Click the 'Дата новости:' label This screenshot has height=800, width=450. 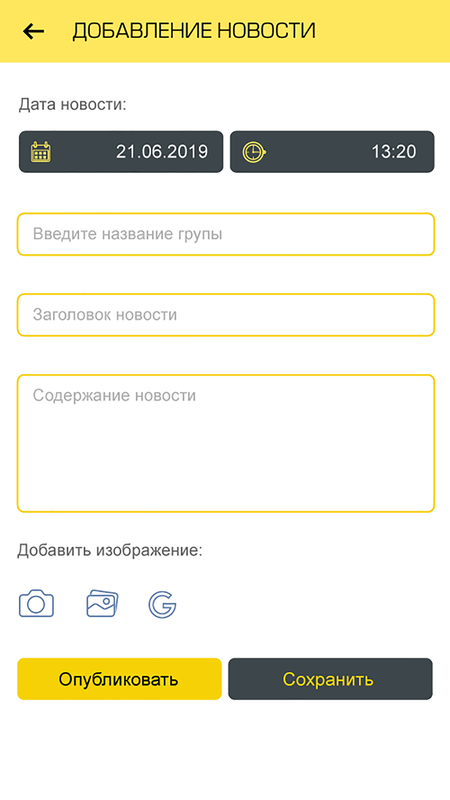pyautogui.click(x=72, y=105)
